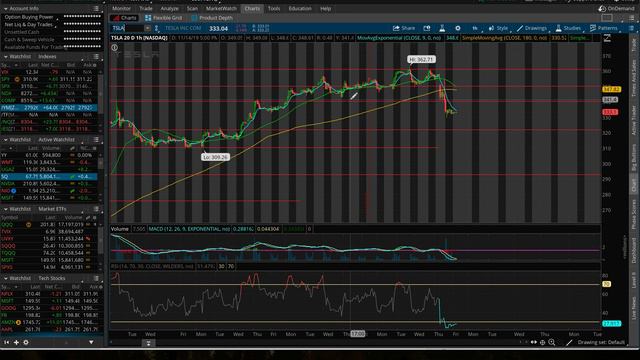Open the Indexes watchlist menu icon
This screenshot has height=360, width=640.
coord(96,57)
